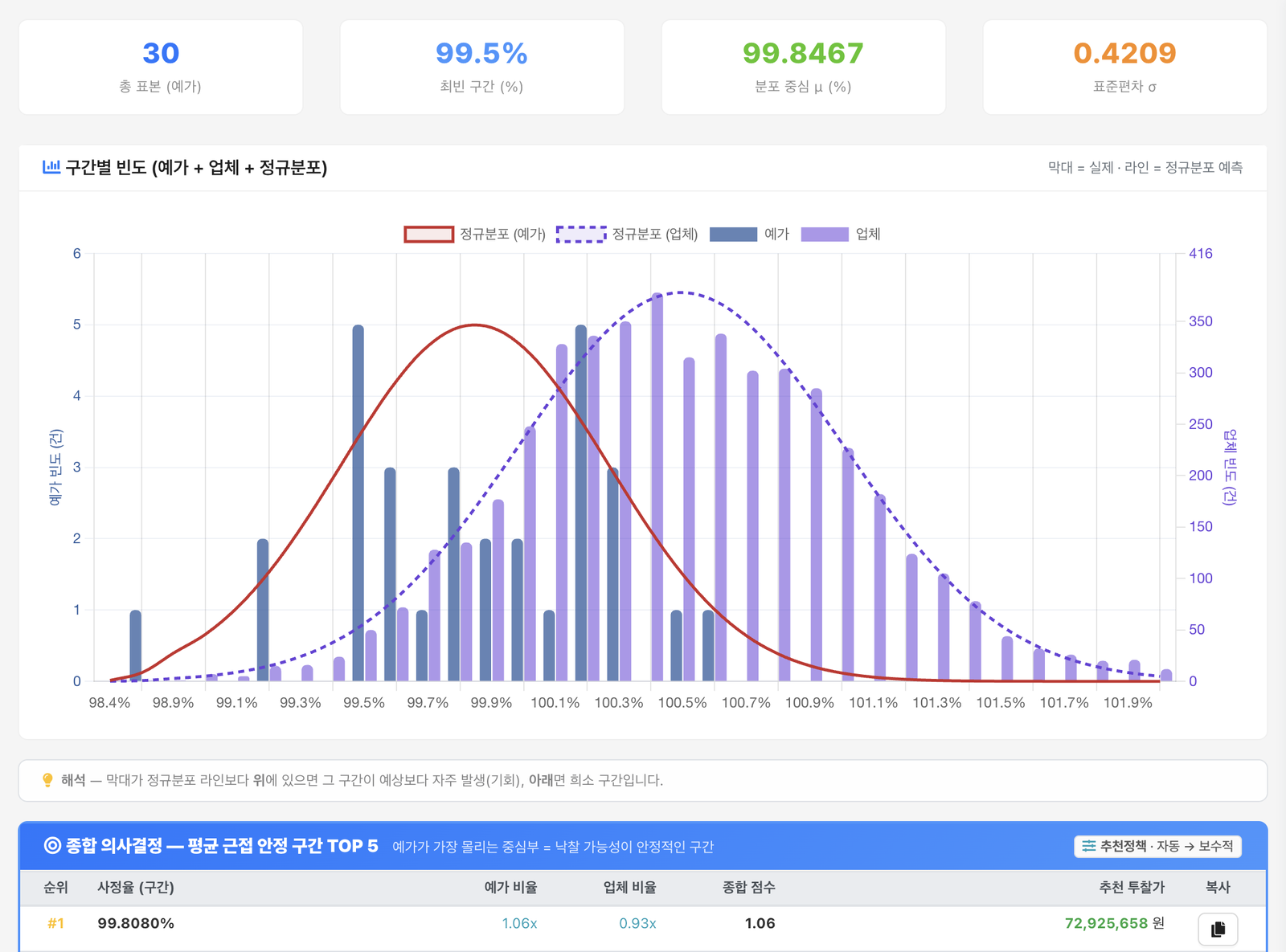Click the bar chart icon beside 구간별 빈도
This screenshot has width=1286, height=952.
point(51,167)
